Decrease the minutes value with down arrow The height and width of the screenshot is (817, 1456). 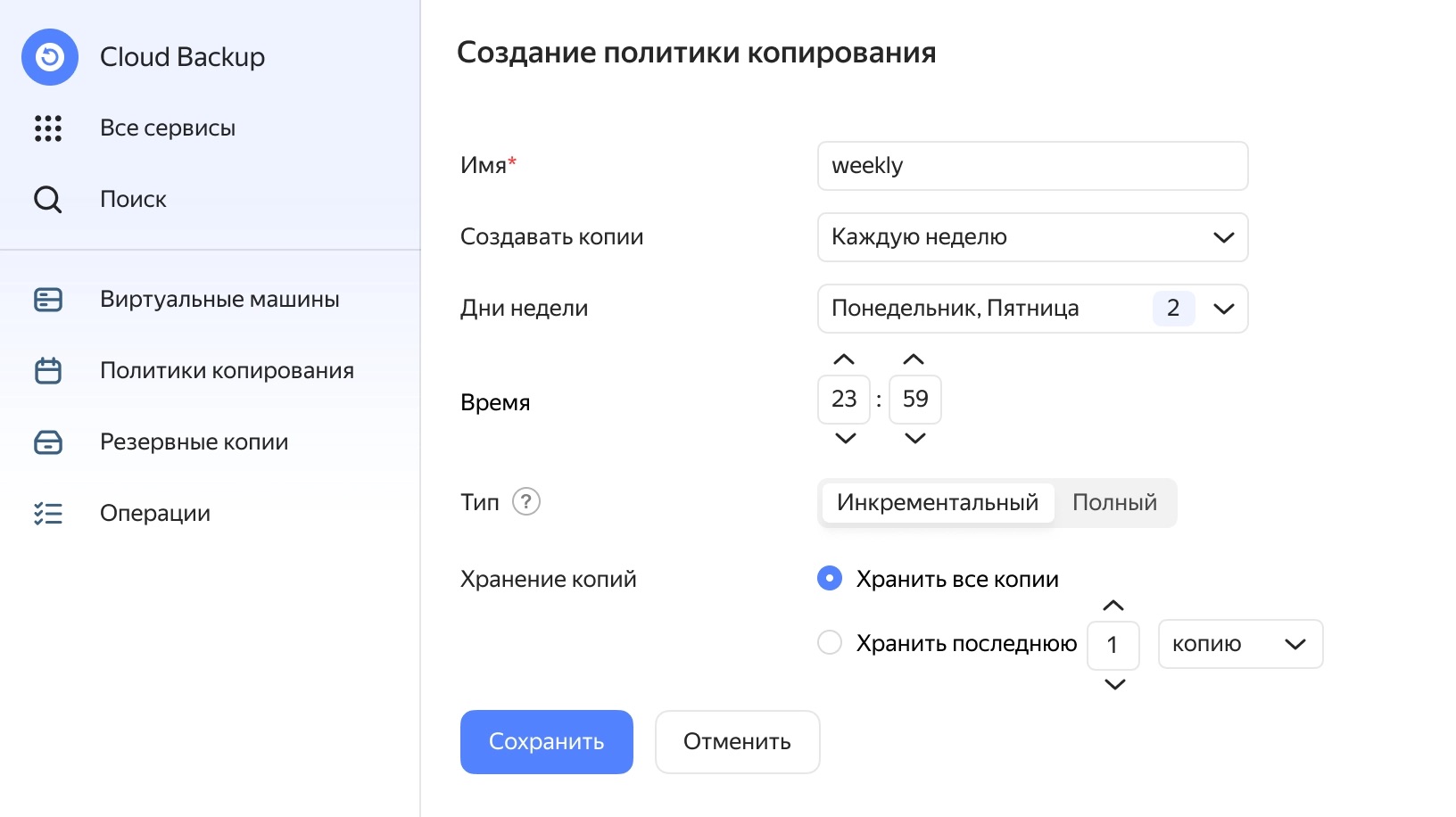pyautogui.click(x=915, y=438)
